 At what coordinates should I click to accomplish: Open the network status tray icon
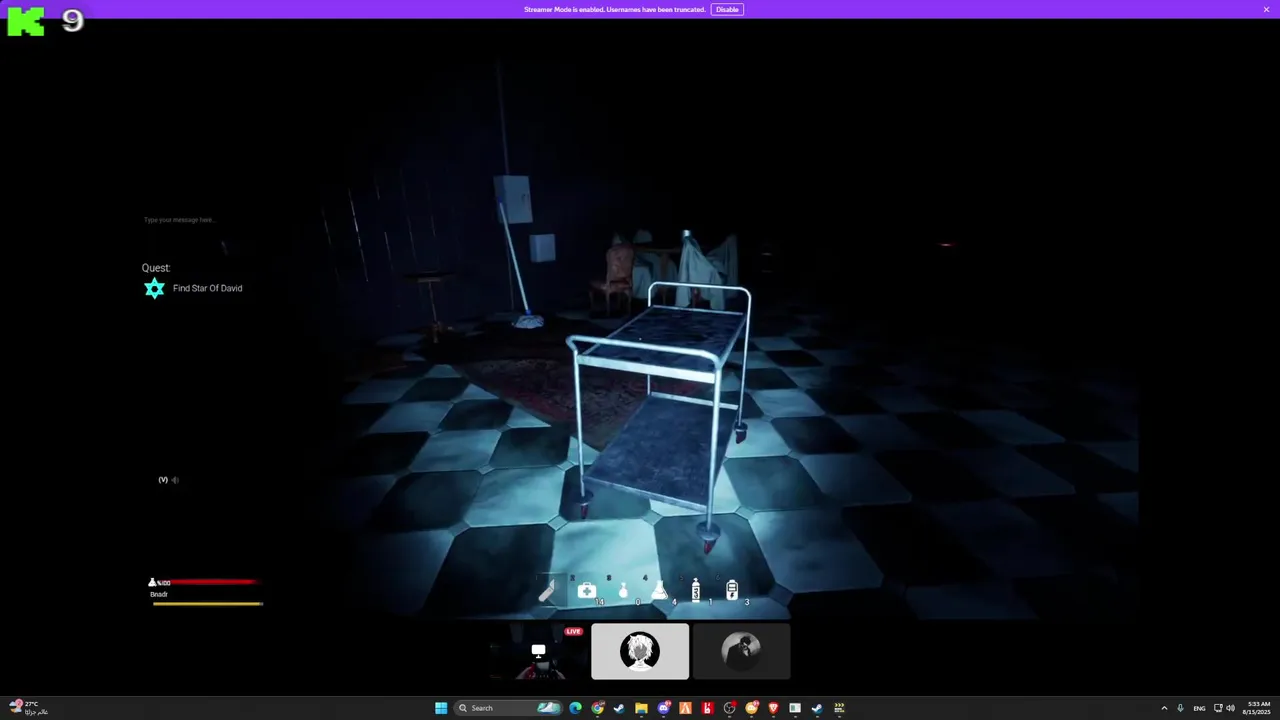[x=1218, y=708]
